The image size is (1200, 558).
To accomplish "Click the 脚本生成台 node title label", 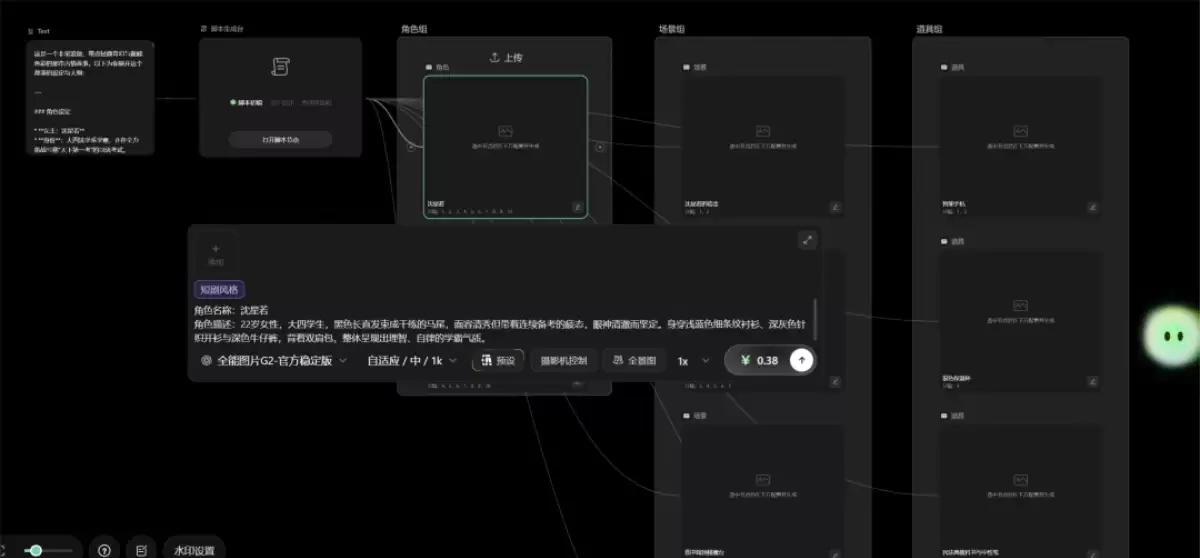I will tap(225, 29).
